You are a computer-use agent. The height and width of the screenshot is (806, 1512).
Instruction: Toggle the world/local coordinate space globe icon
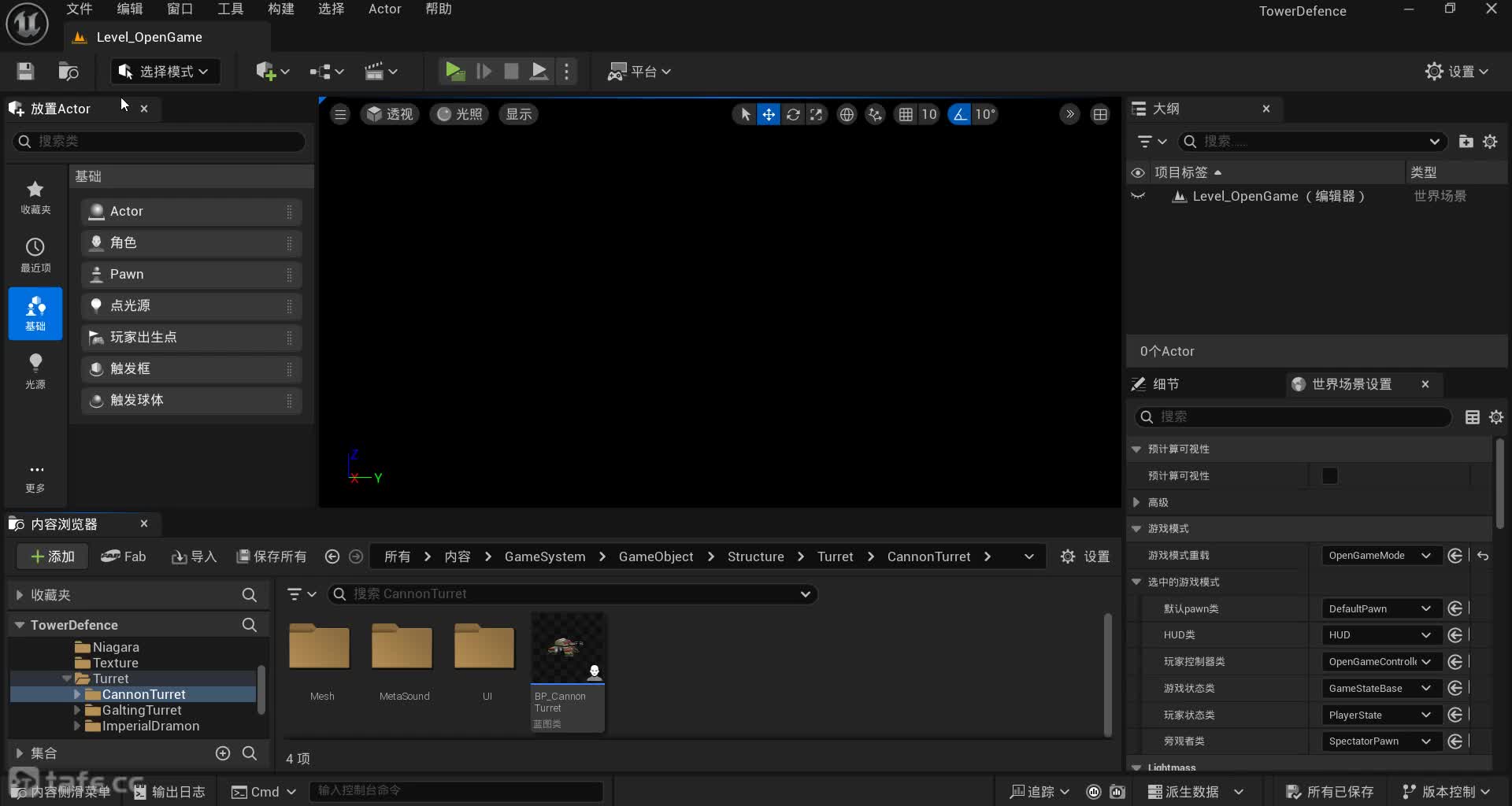tap(847, 115)
